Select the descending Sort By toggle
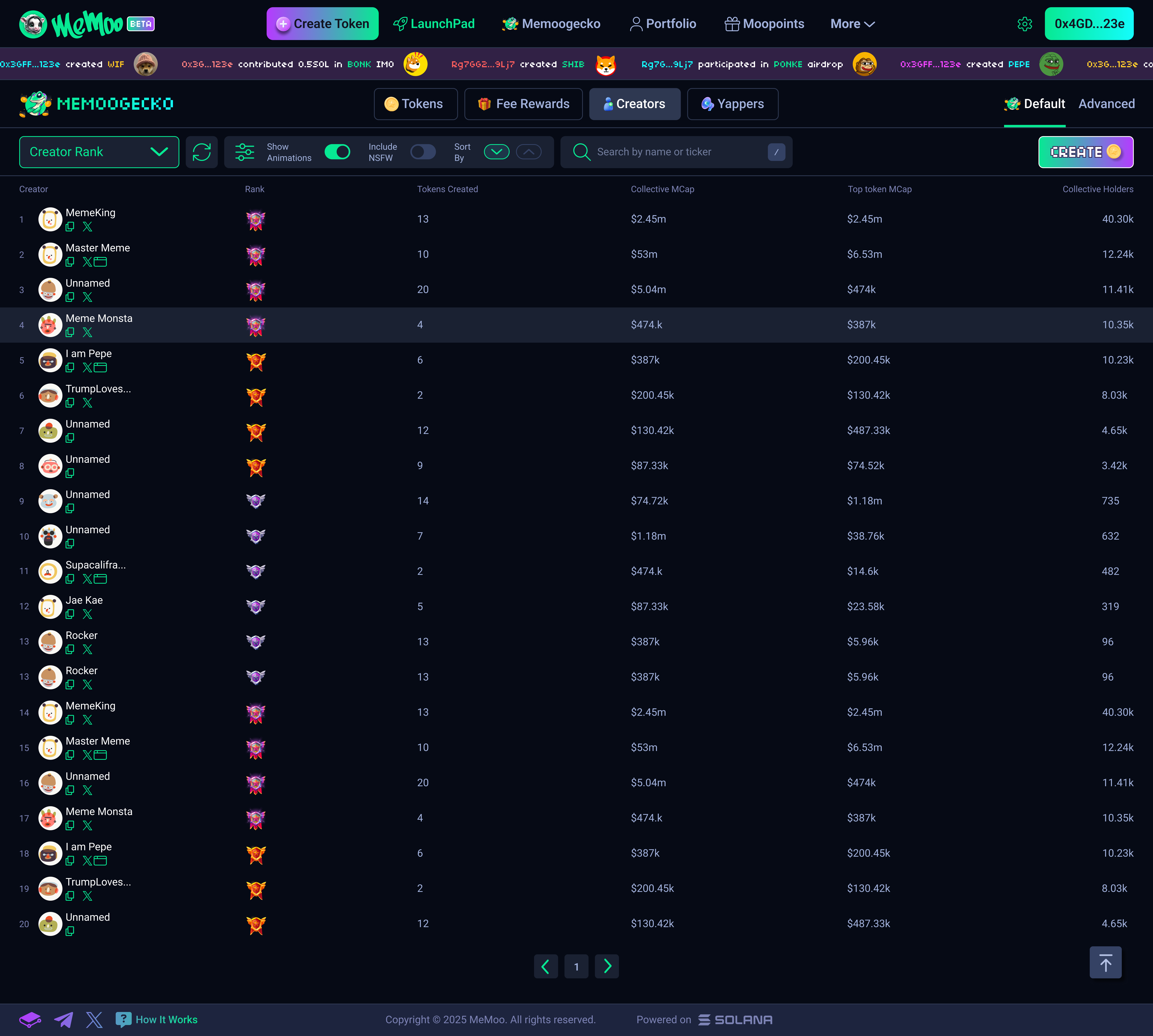1153x1036 pixels. click(496, 152)
